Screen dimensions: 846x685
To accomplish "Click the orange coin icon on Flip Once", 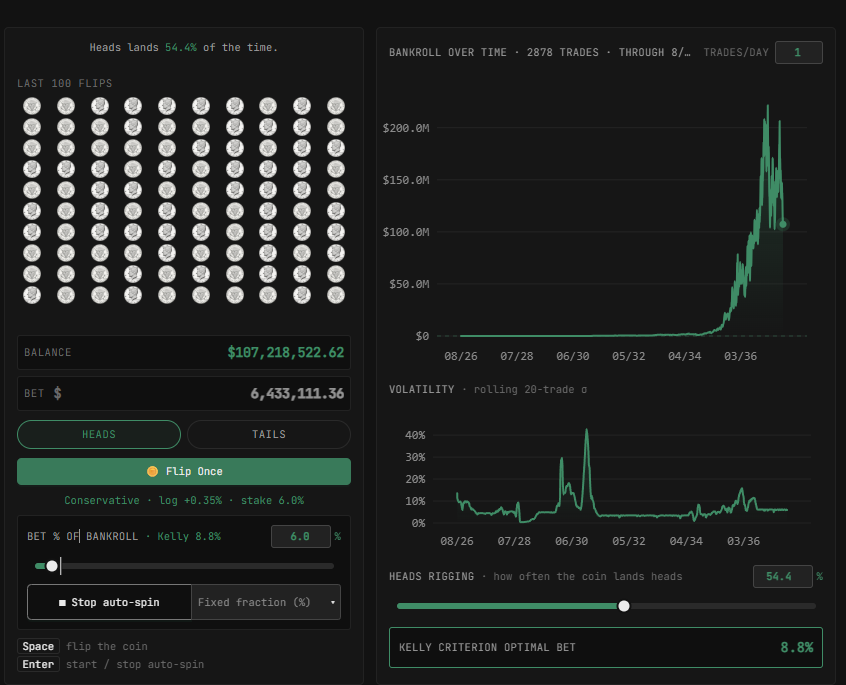I will tap(153, 471).
